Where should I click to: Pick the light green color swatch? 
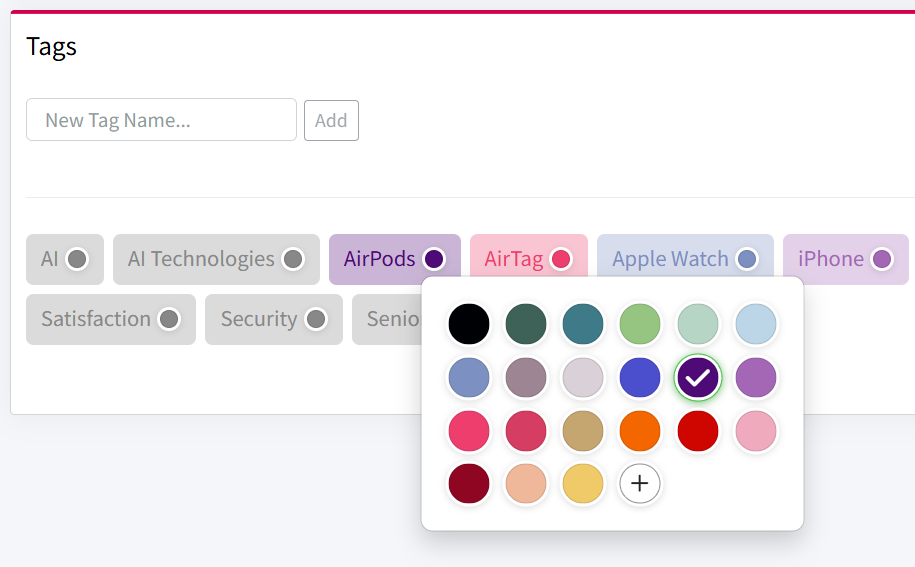[x=640, y=324]
